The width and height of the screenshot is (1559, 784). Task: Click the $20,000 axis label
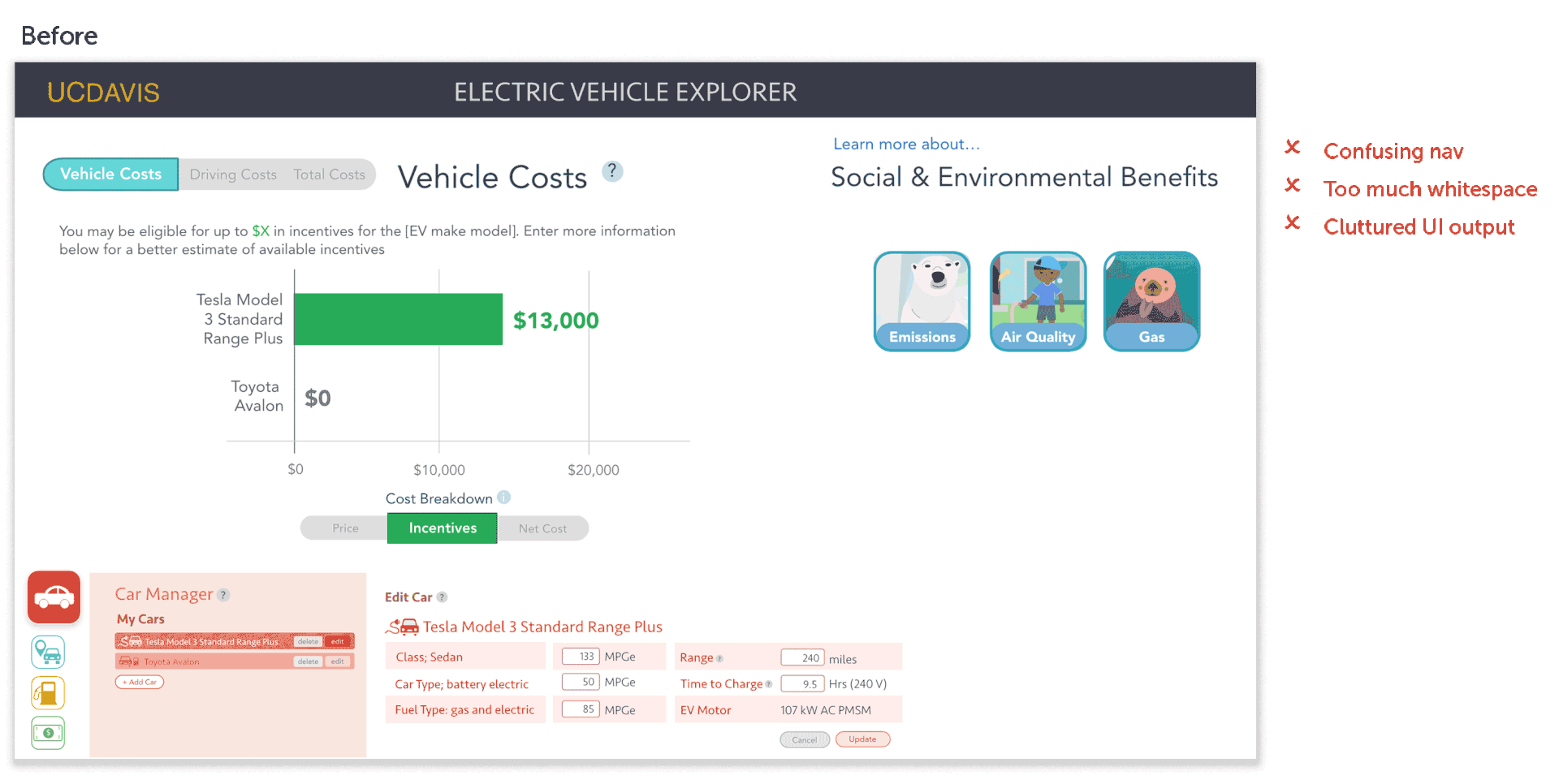[594, 470]
